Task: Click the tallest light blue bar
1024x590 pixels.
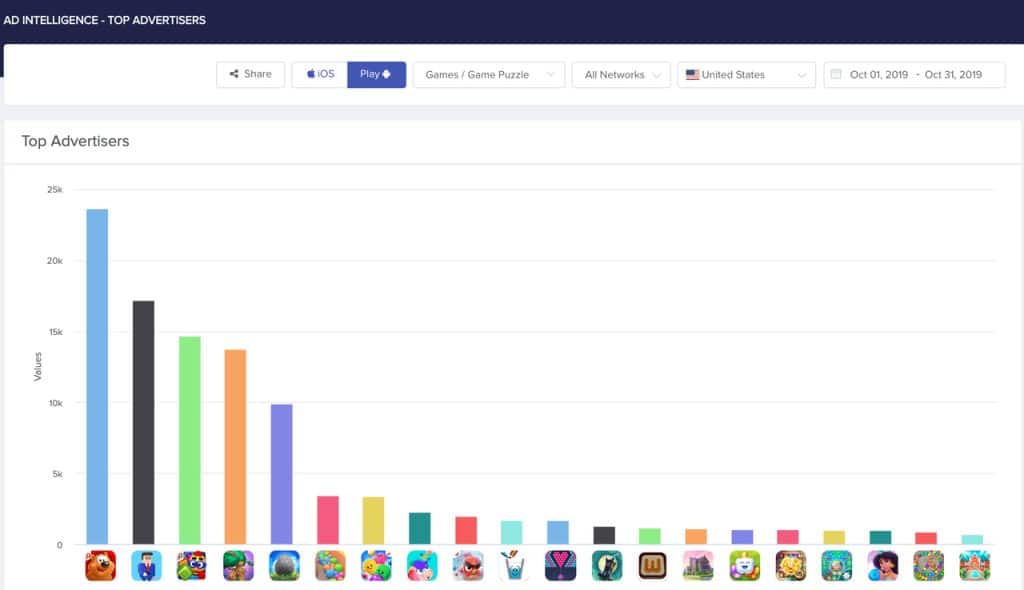Action: pyautogui.click(x=97, y=376)
